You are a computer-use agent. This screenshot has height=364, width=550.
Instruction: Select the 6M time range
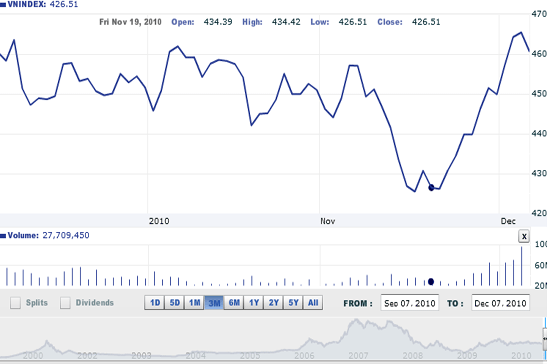point(234,303)
